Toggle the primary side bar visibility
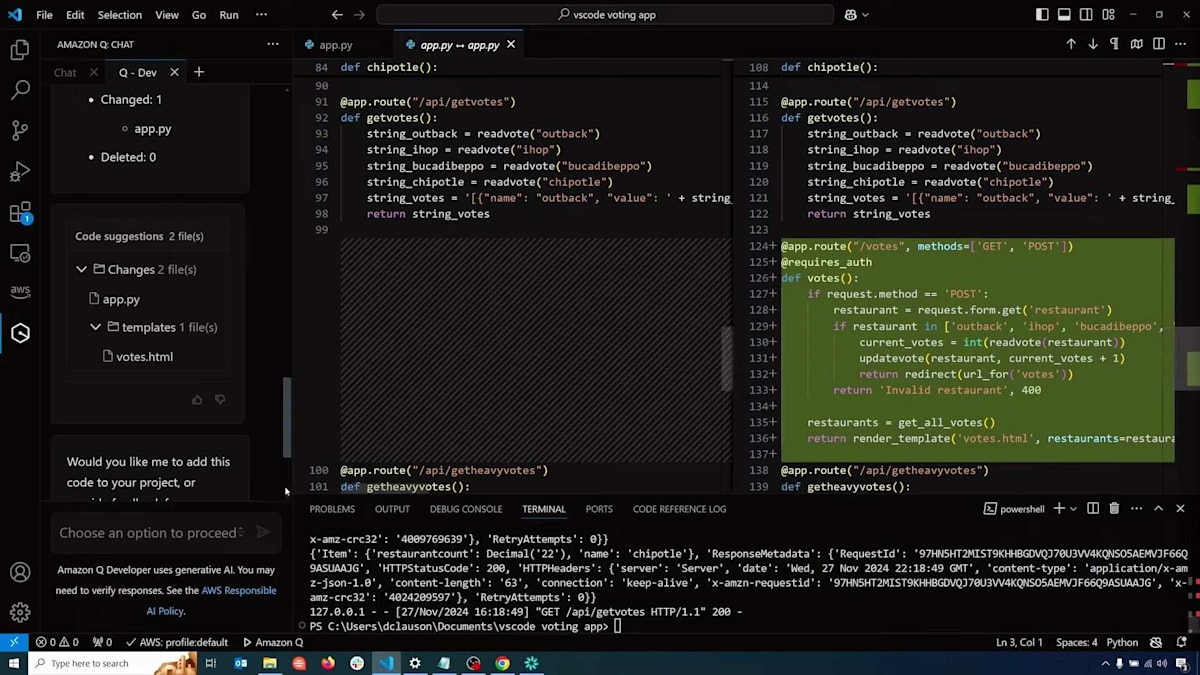 tap(1042, 15)
